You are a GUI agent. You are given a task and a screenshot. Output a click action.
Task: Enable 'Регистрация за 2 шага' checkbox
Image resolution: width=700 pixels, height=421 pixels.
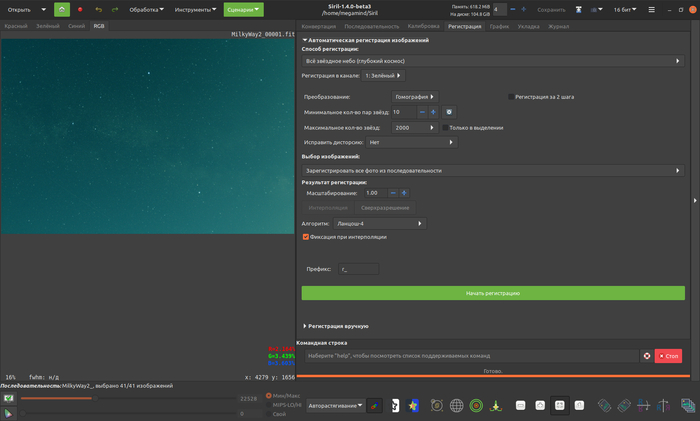511,97
